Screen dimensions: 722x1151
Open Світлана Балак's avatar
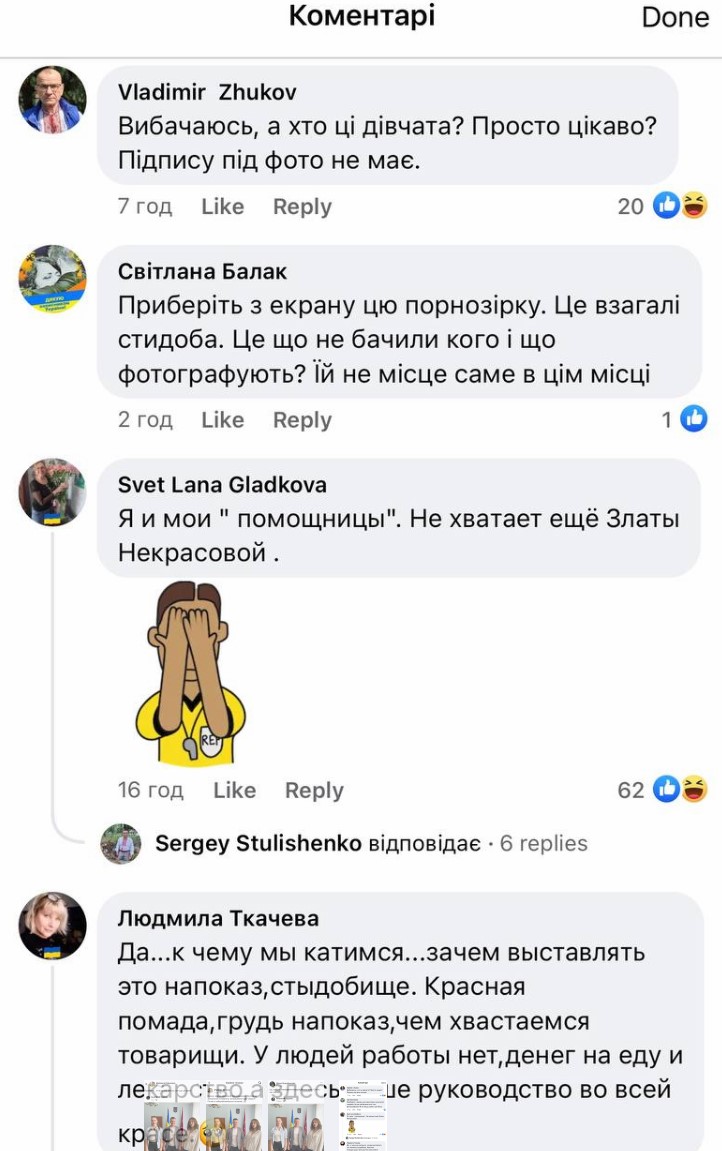[x=53, y=279]
